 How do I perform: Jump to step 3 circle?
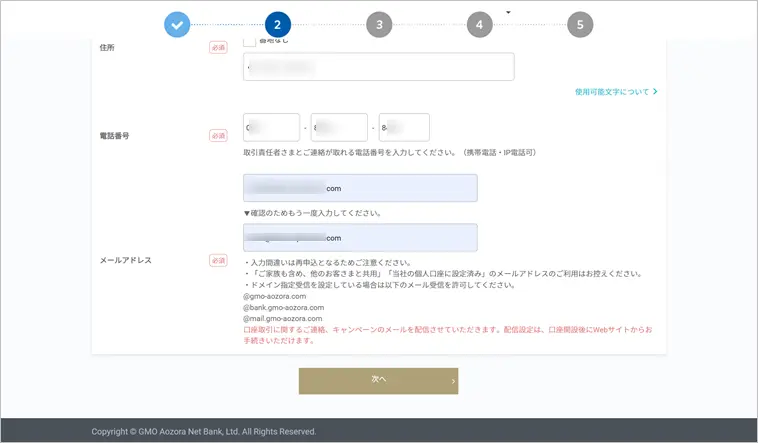click(x=379, y=25)
